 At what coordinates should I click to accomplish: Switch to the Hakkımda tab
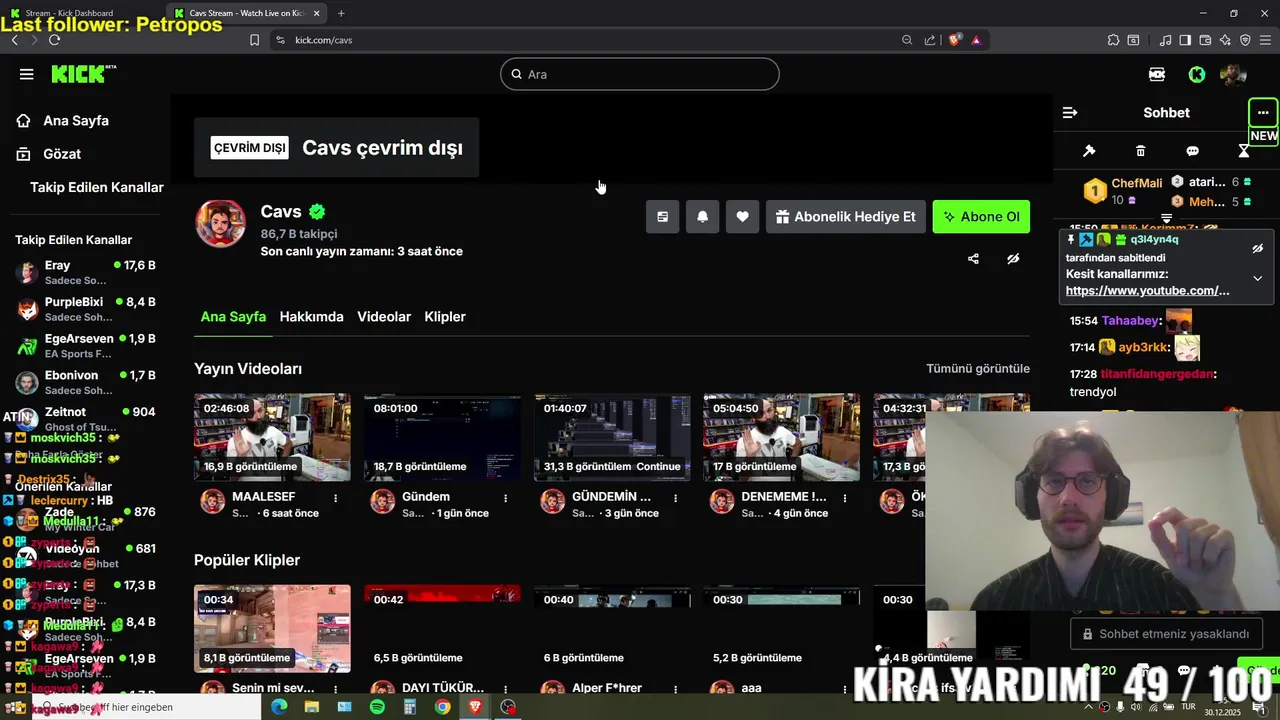tap(311, 317)
